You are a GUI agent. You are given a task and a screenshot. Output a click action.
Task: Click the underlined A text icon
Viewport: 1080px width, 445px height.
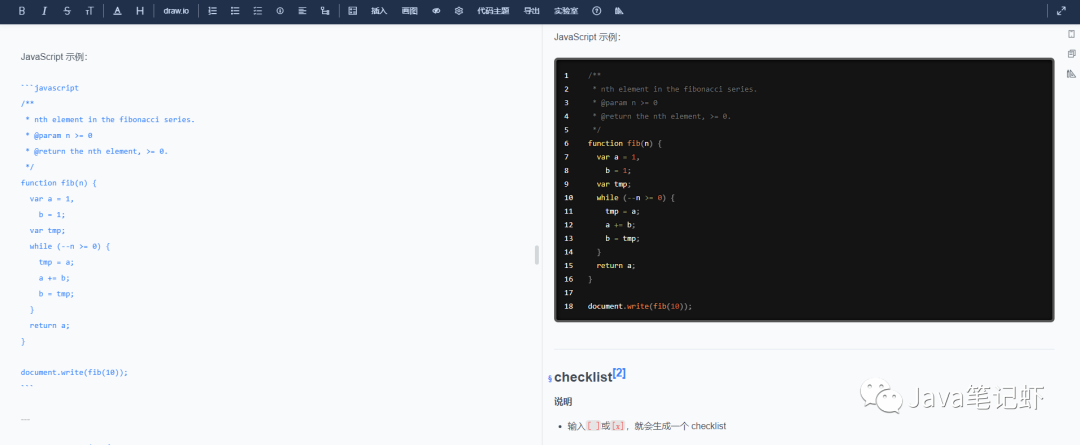click(x=117, y=11)
